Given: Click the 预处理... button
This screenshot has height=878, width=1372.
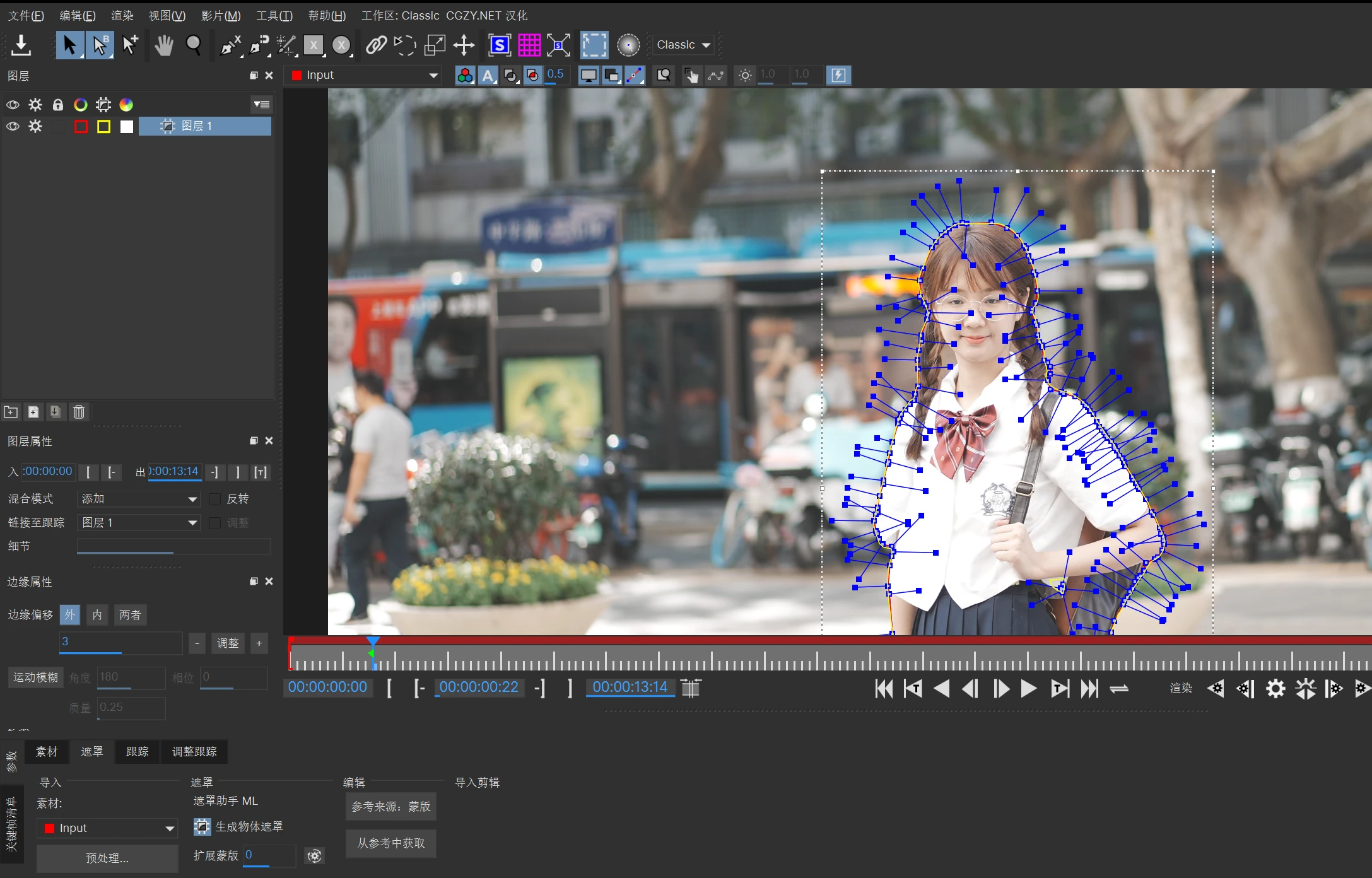Looking at the screenshot, I should pyautogui.click(x=107, y=858).
